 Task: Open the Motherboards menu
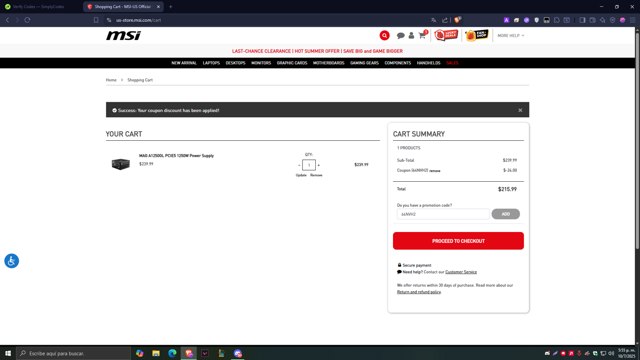(x=329, y=63)
